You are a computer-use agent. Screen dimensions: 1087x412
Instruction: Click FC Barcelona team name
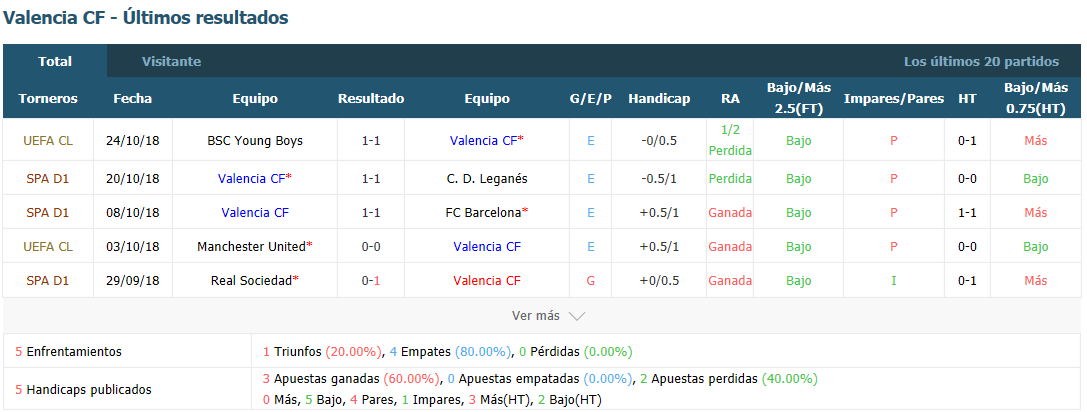coord(482,212)
